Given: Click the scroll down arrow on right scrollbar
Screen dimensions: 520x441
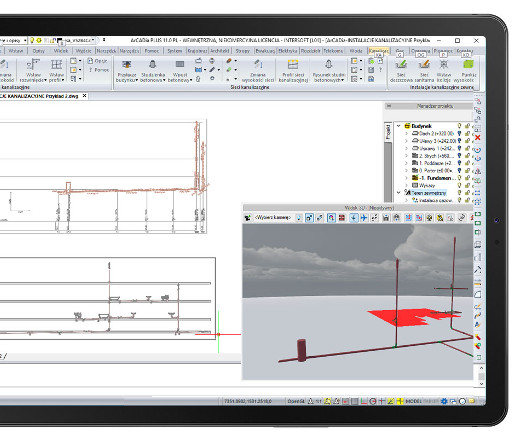Looking at the screenshot, I should (x=481, y=384).
